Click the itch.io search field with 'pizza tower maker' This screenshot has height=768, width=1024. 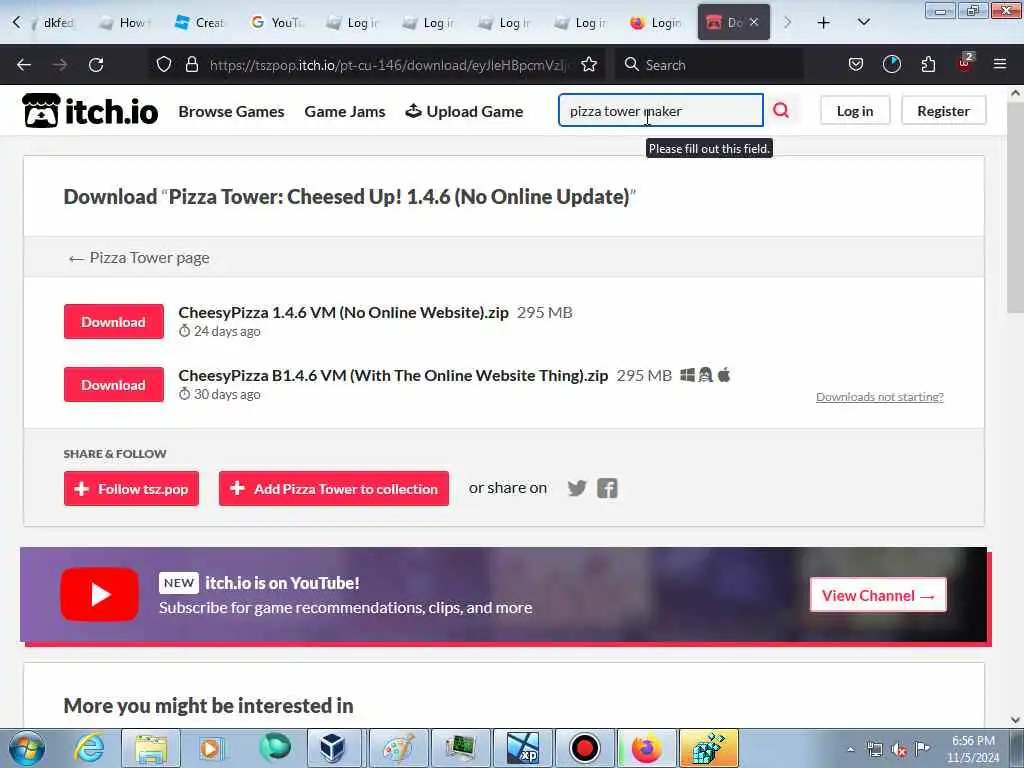pyautogui.click(x=660, y=110)
